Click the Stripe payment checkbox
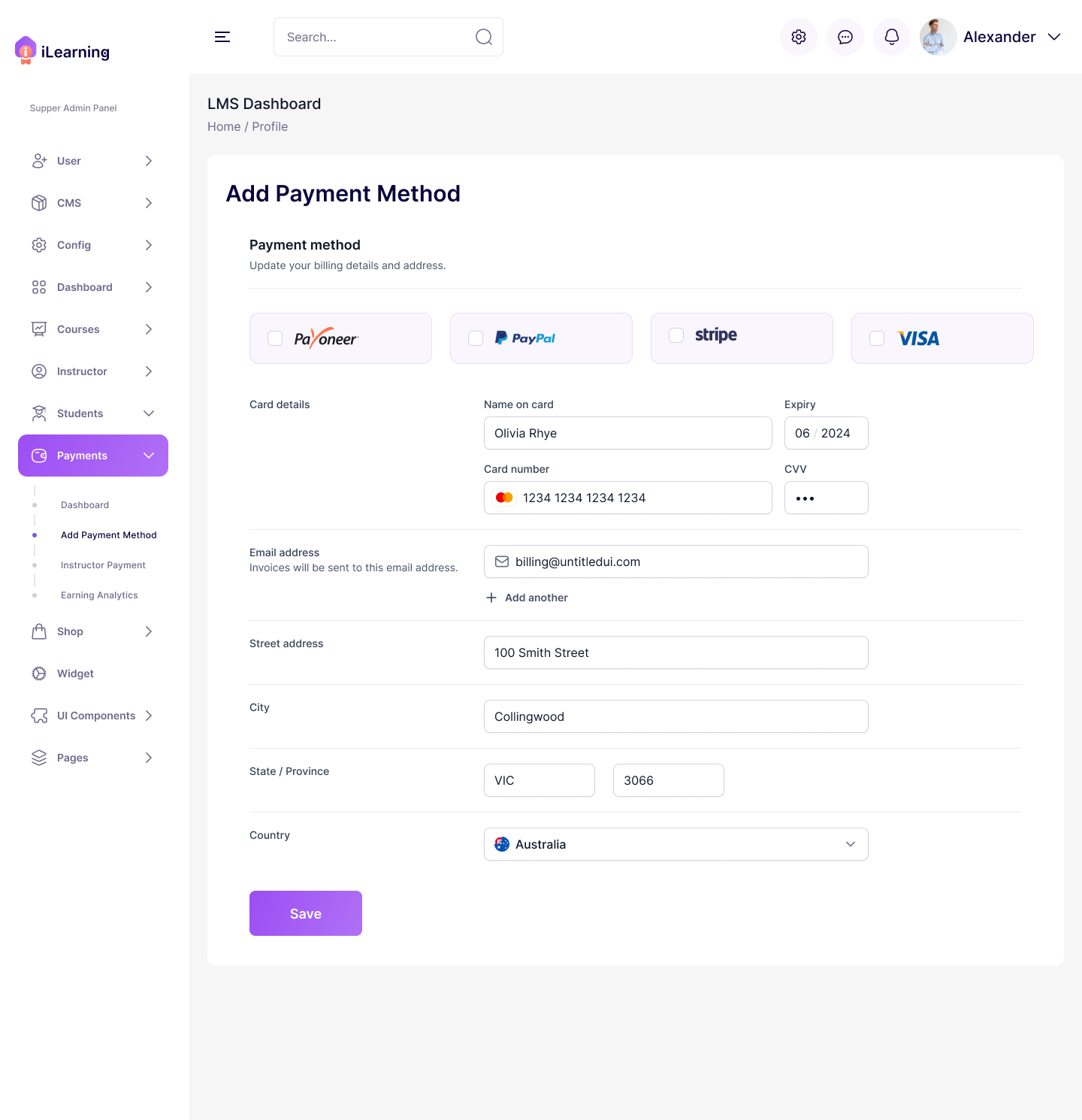This screenshot has height=1120, width=1082. (676, 335)
